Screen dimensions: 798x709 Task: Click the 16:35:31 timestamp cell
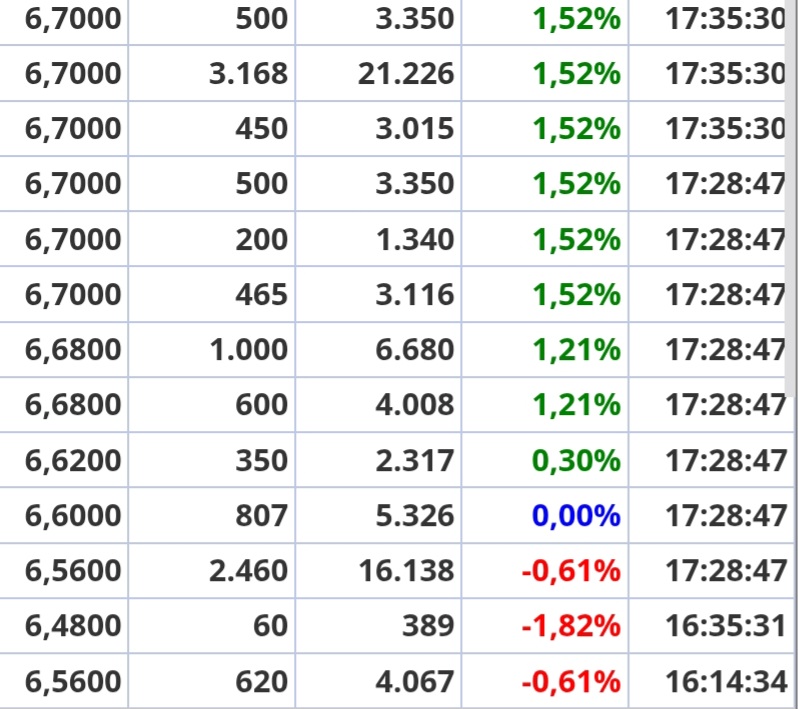725,626
